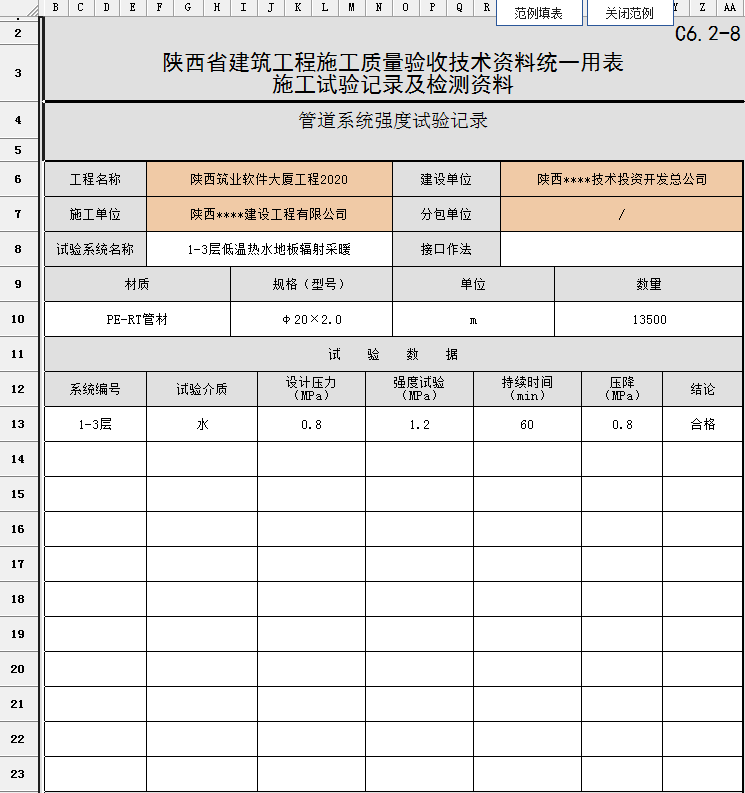745x793 pixels.
Task: Click the 接口作法 label cell
Action: [446, 249]
